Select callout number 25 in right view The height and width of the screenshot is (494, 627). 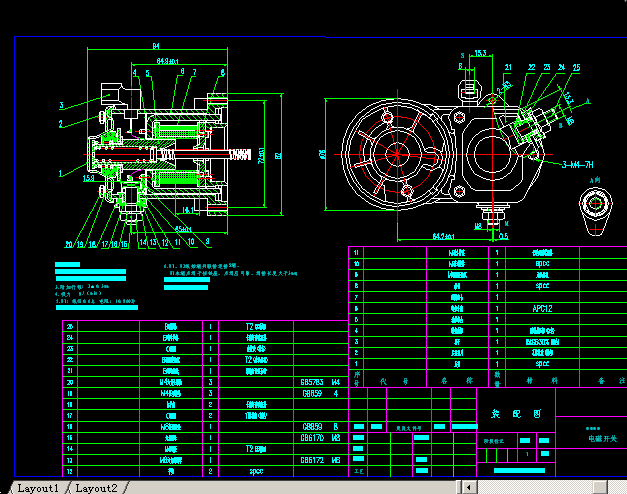coord(576,68)
